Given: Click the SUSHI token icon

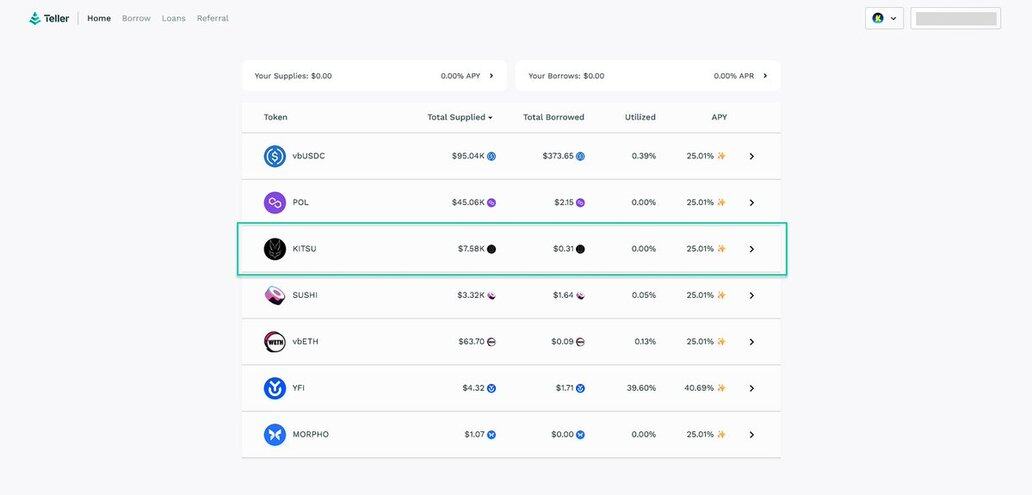Looking at the screenshot, I should [275, 295].
